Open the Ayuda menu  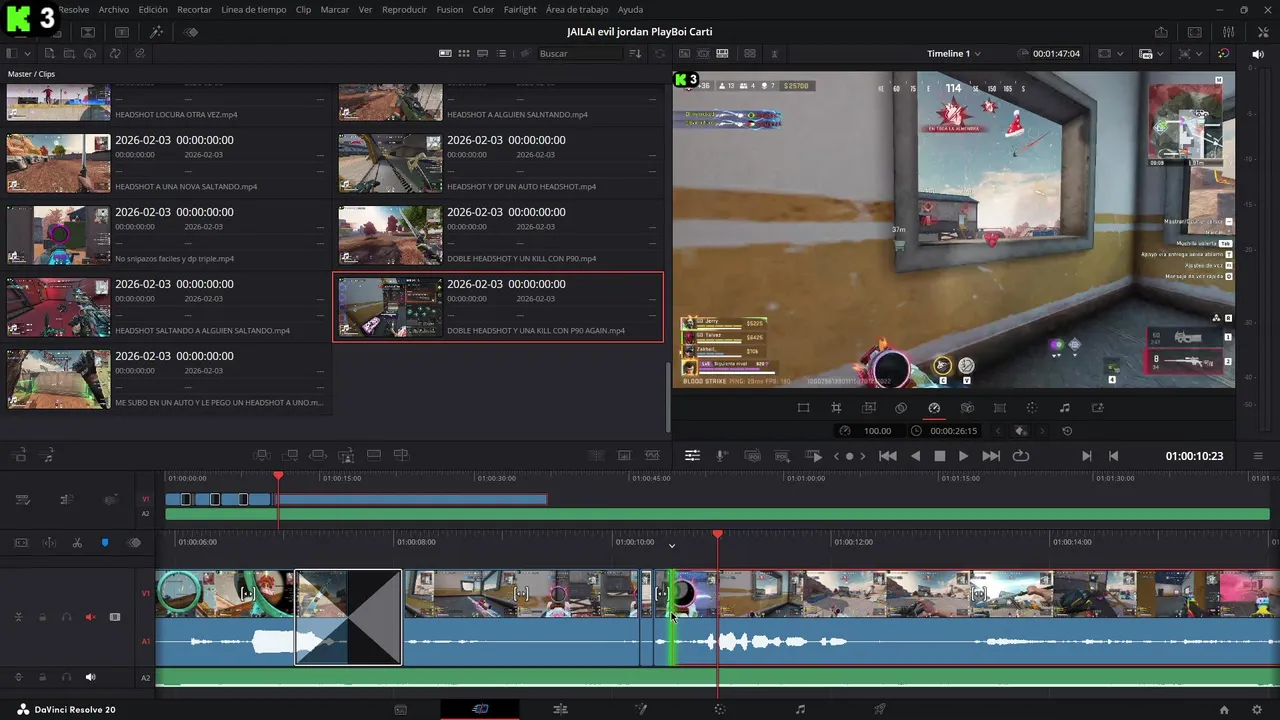(x=631, y=9)
